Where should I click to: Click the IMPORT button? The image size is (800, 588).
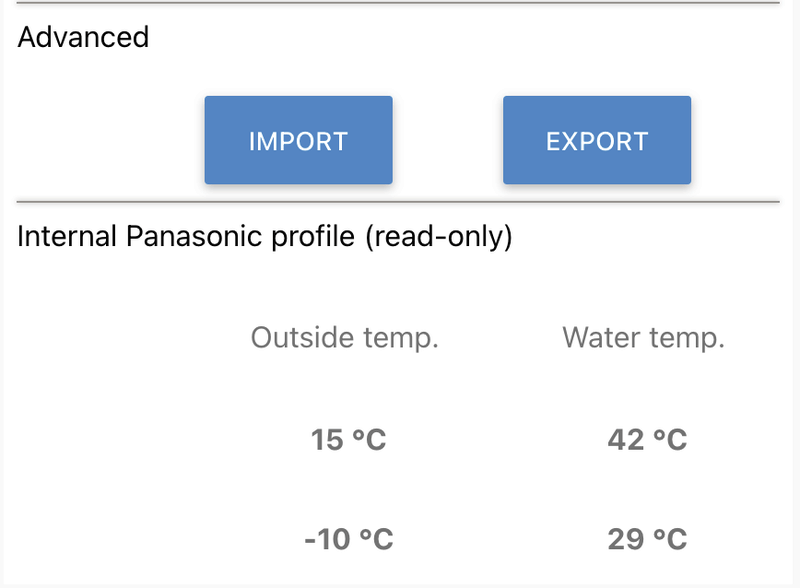[x=298, y=140]
